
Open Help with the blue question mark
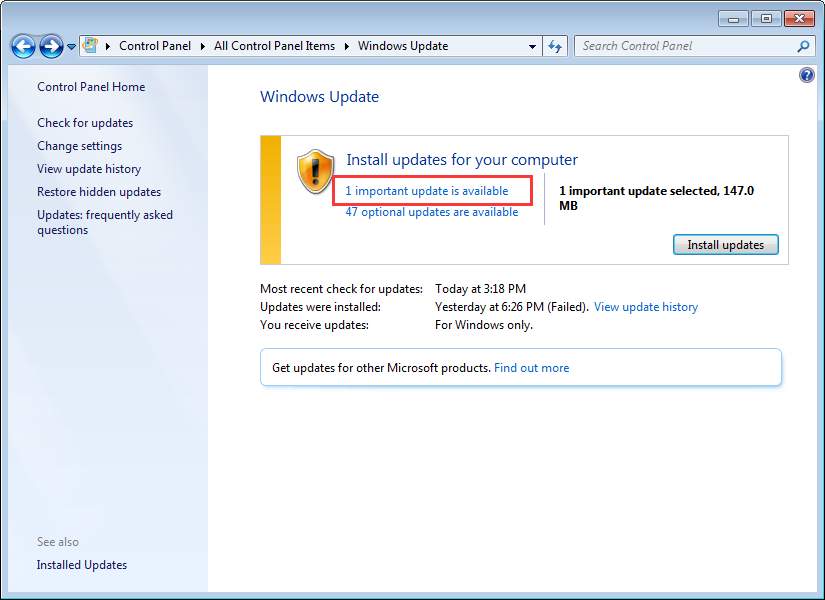click(807, 75)
